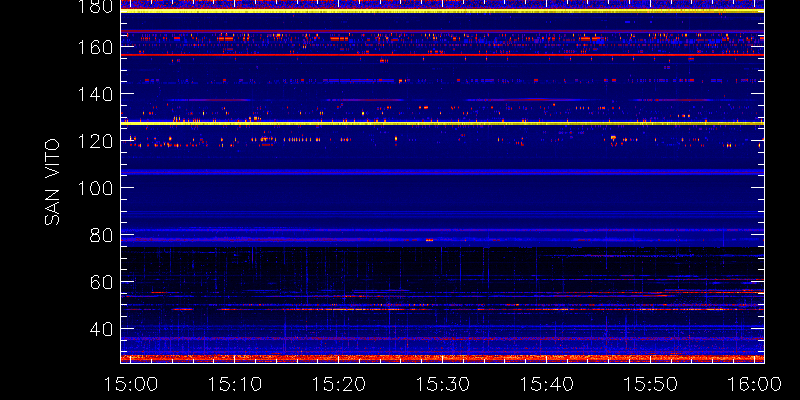Click the 60 frequency axis label
Screen dimensions: 800x400
(x=101, y=282)
